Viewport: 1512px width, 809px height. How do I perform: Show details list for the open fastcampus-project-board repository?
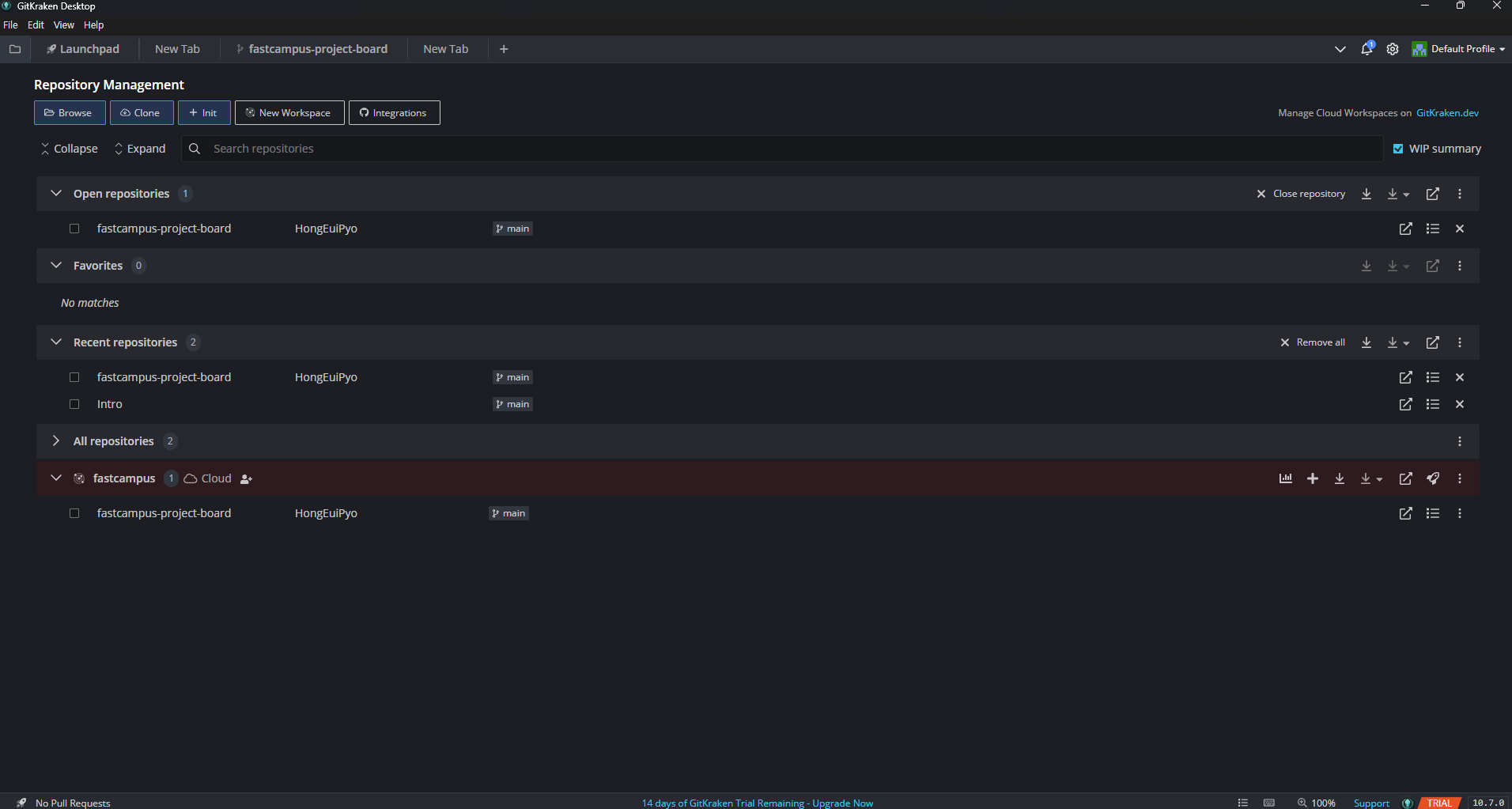click(x=1433, y=229)
